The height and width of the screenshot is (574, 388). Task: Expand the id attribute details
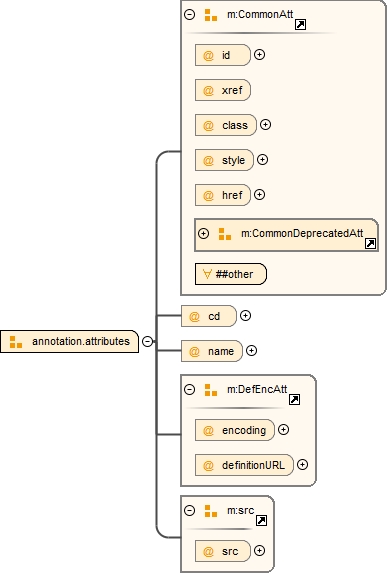[260, 55]
